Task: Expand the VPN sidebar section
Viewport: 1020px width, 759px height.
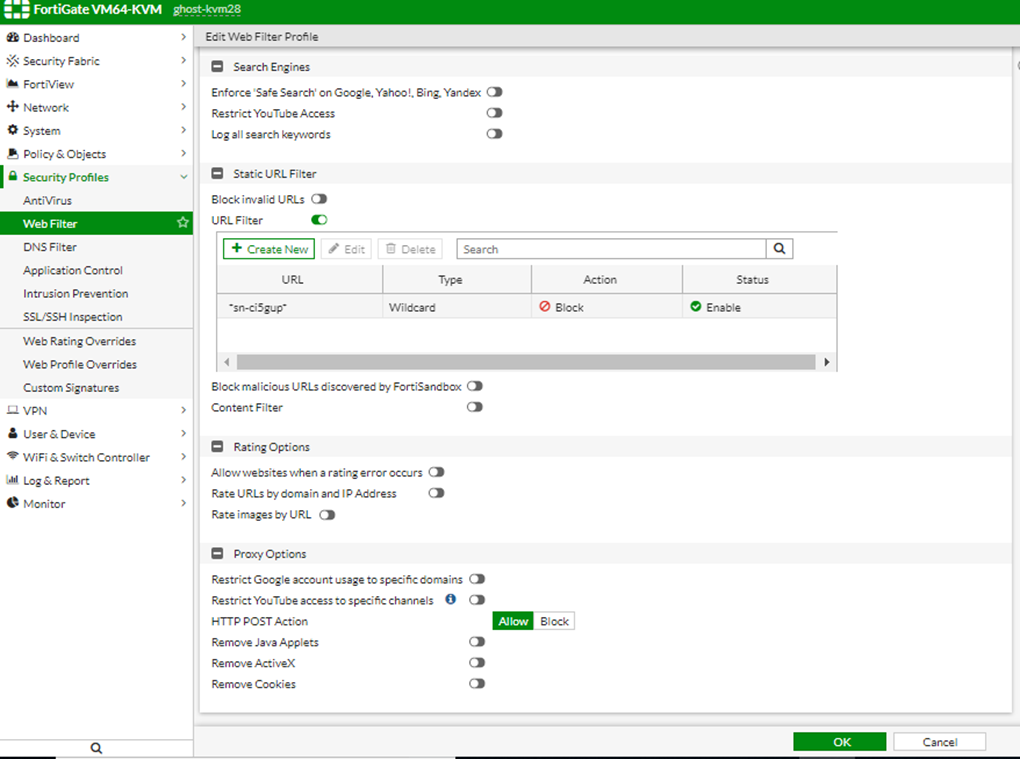Action: tap(183, 411)
